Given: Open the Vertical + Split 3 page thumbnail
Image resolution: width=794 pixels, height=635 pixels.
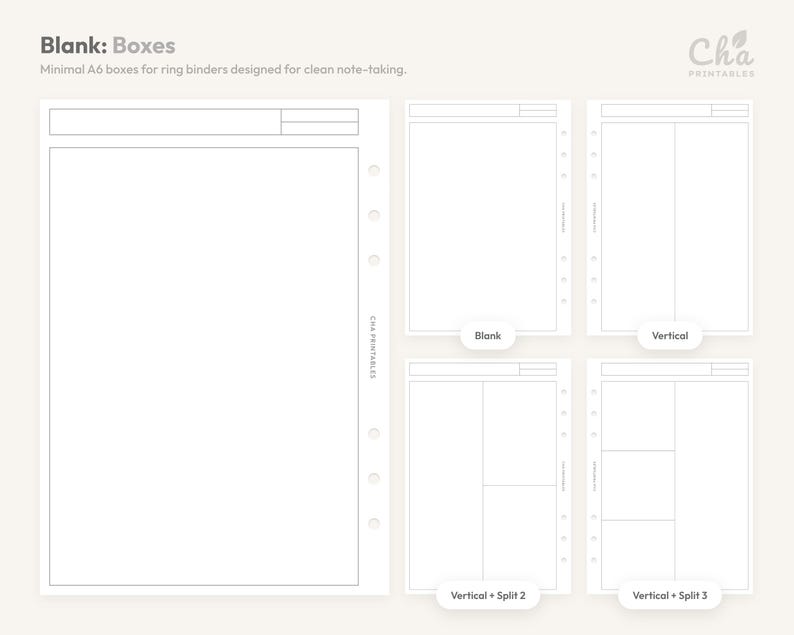Looking at the screenshot, I should [669, 477].
